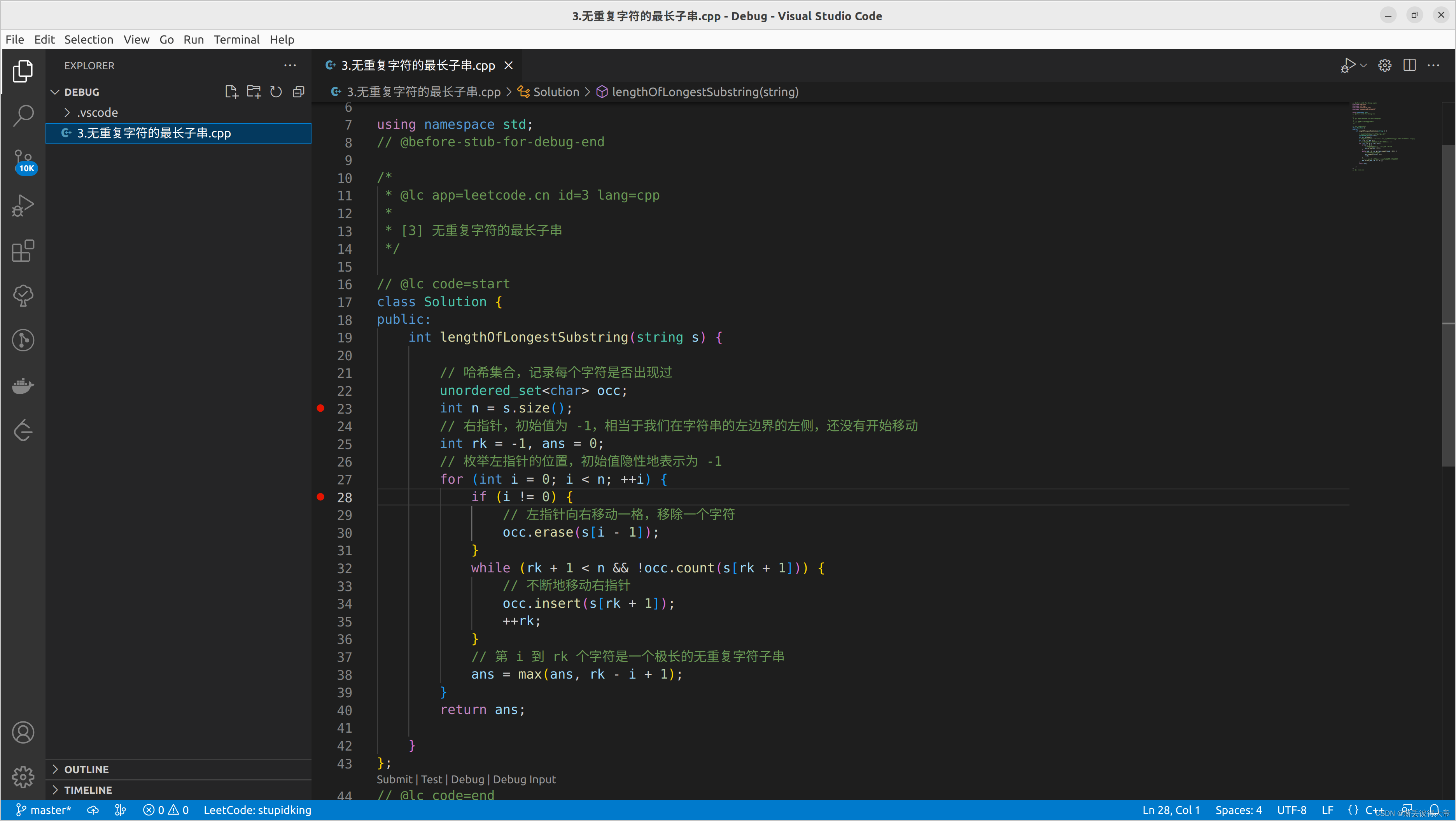The image size is (1456, 821).
Task: Click errors and warnings indicator in status bar
Action: [x=166, y=810]
